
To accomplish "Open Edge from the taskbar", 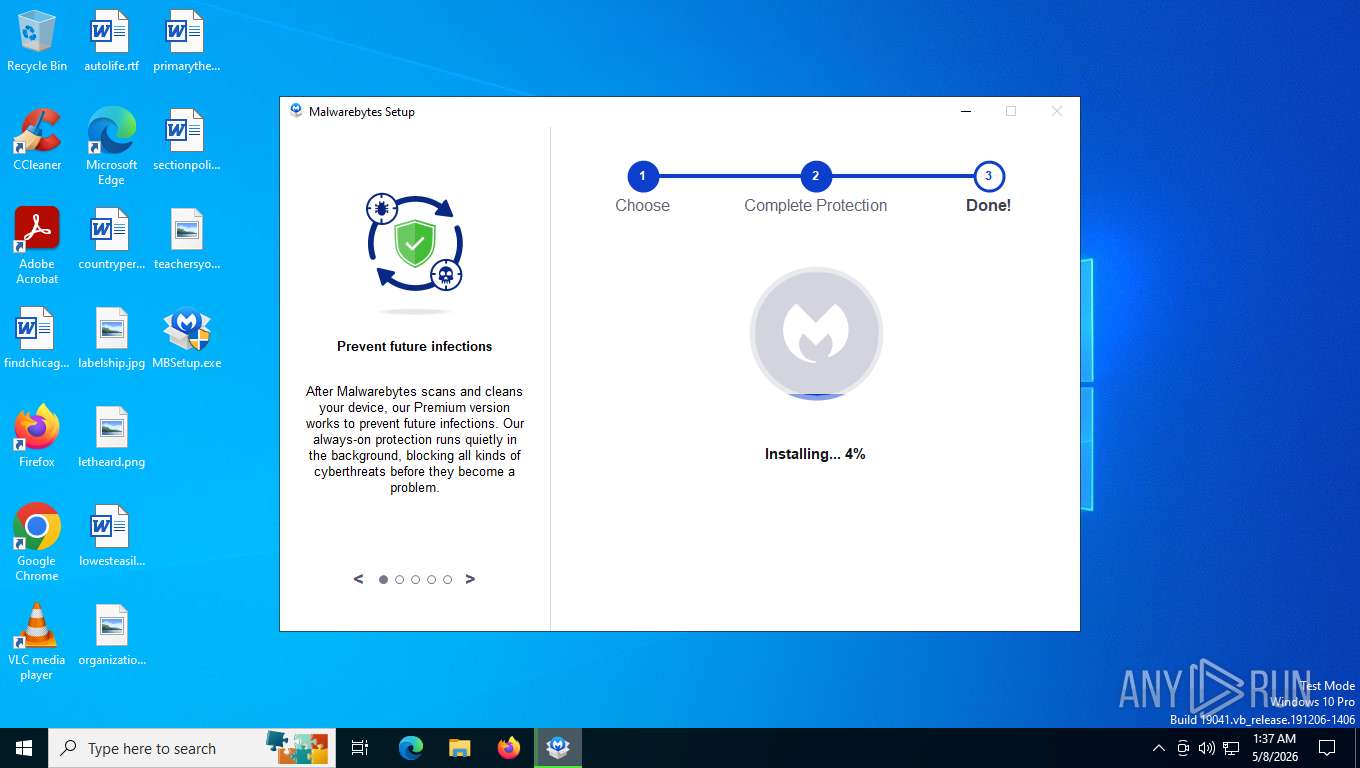I will click(x=411, y=748).
